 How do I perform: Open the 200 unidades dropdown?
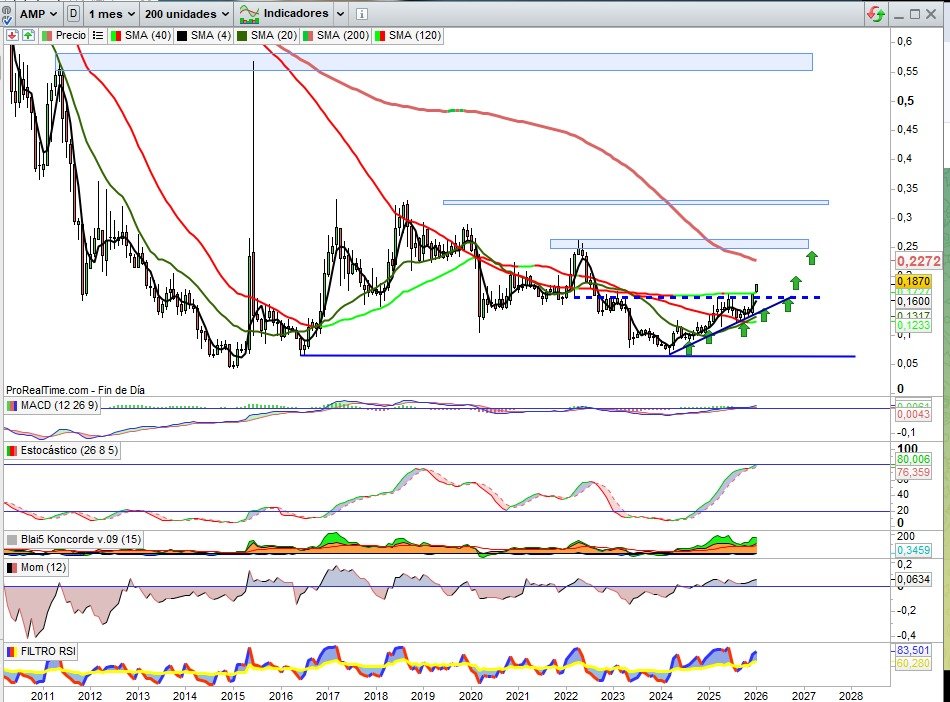188,13
